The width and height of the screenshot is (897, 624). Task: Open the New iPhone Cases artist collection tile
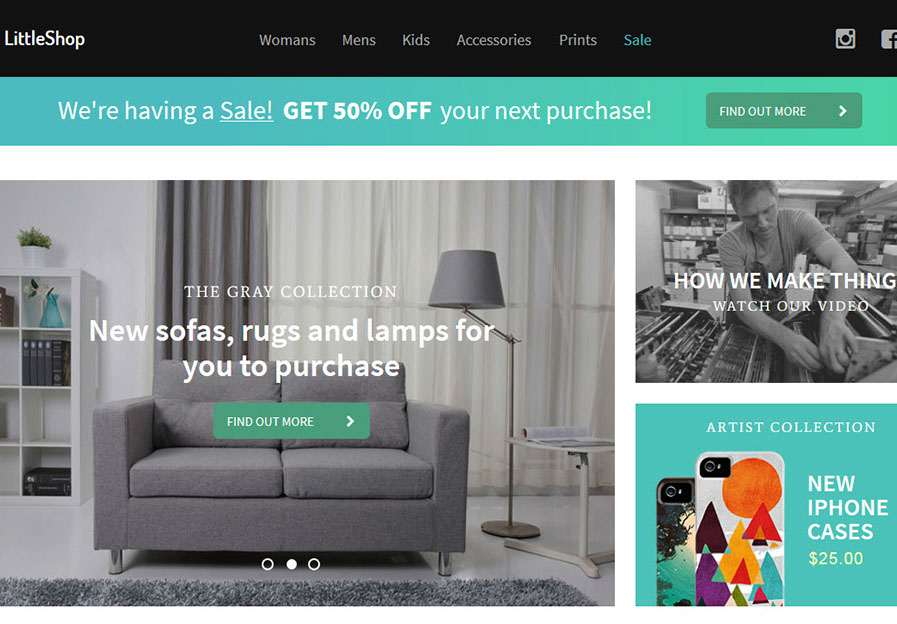point(766,504)
